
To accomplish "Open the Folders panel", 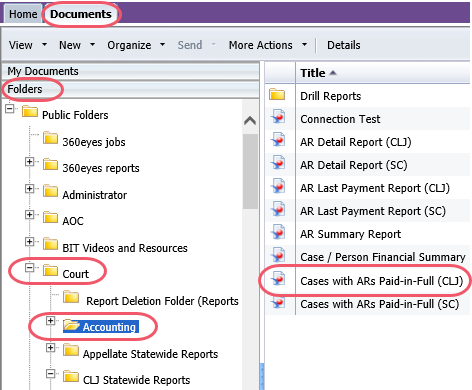I will 131,89.
